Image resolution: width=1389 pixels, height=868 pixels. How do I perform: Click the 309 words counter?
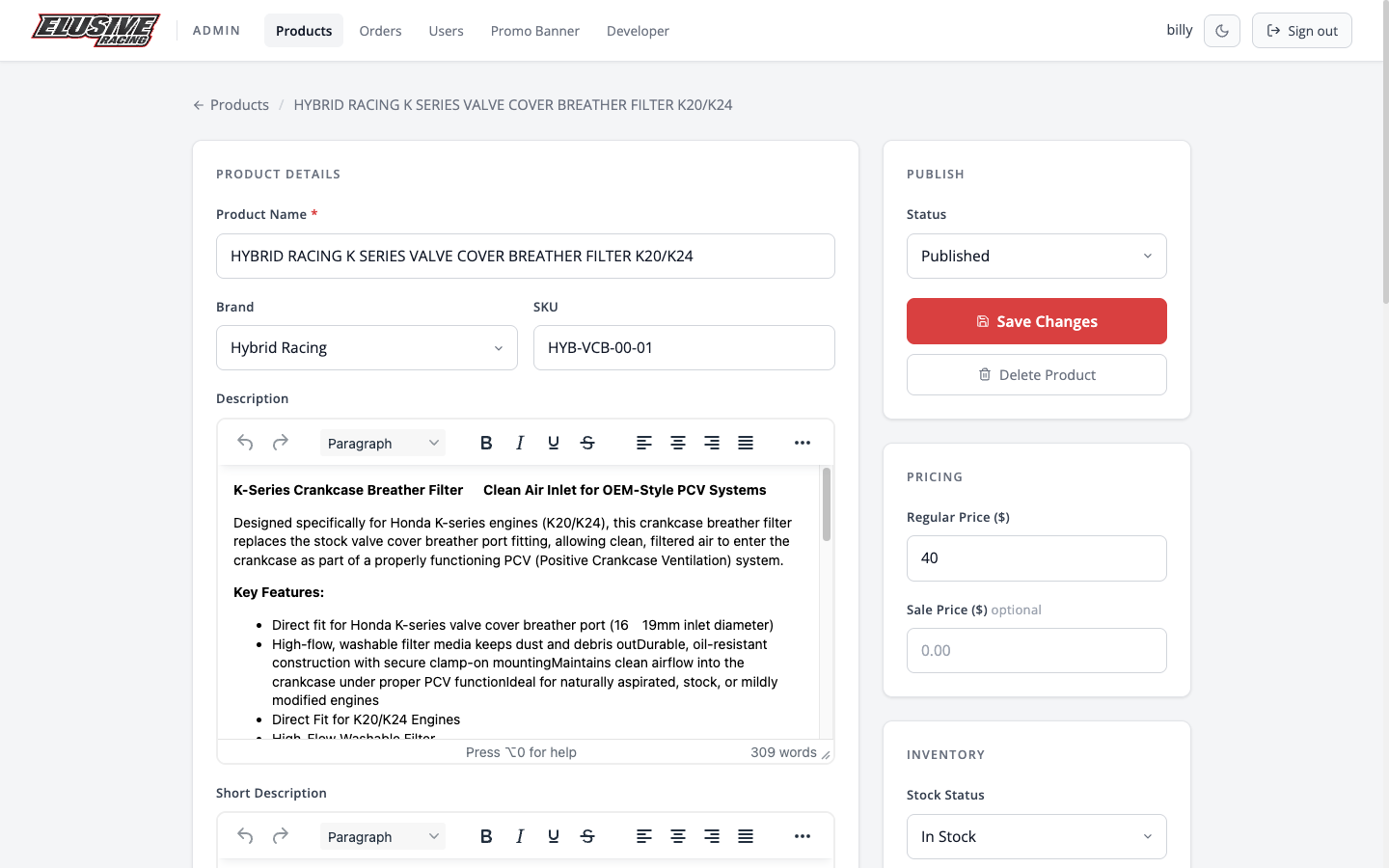tap(783, 752)
